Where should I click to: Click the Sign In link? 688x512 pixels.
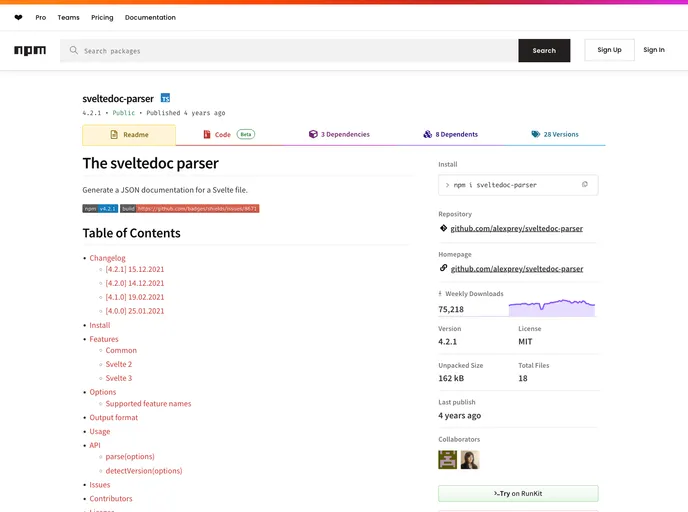(654, 50)
